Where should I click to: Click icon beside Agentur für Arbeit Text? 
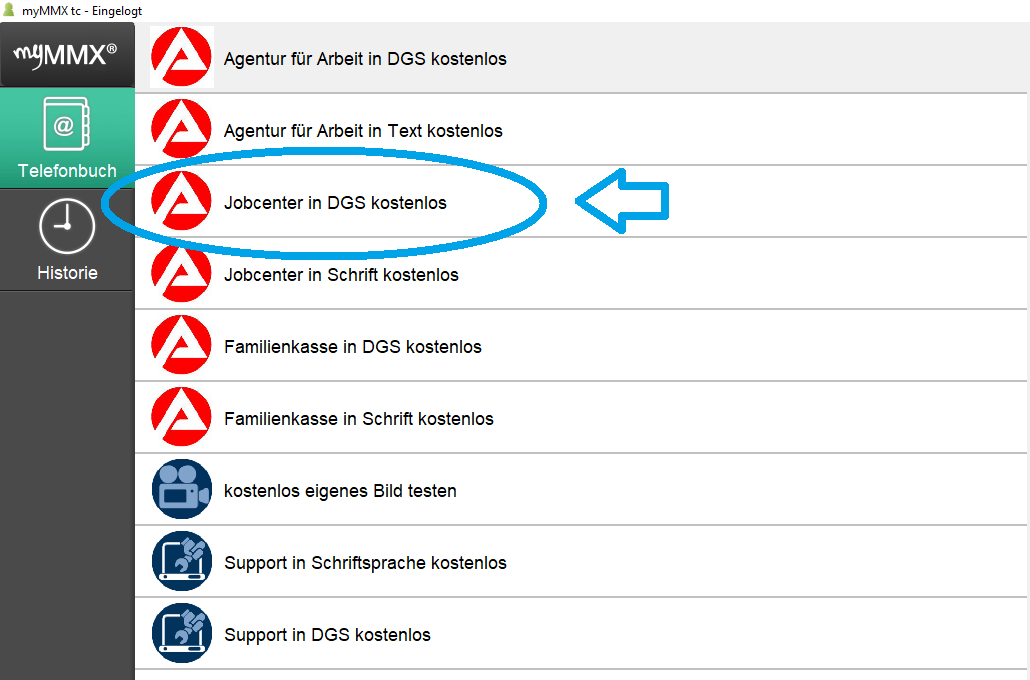(182, 131)
